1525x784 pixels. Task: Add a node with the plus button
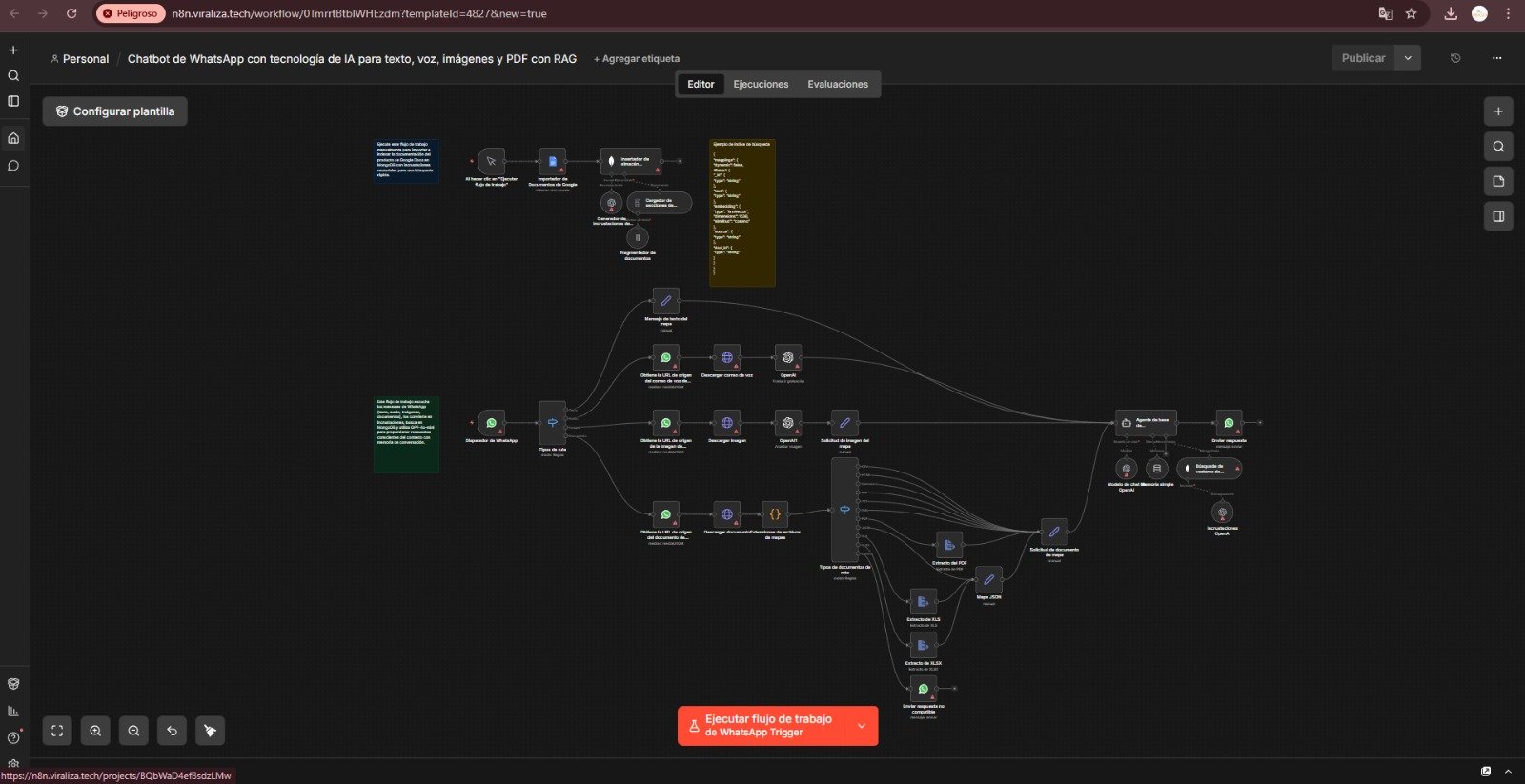(x=1498, y=111)
